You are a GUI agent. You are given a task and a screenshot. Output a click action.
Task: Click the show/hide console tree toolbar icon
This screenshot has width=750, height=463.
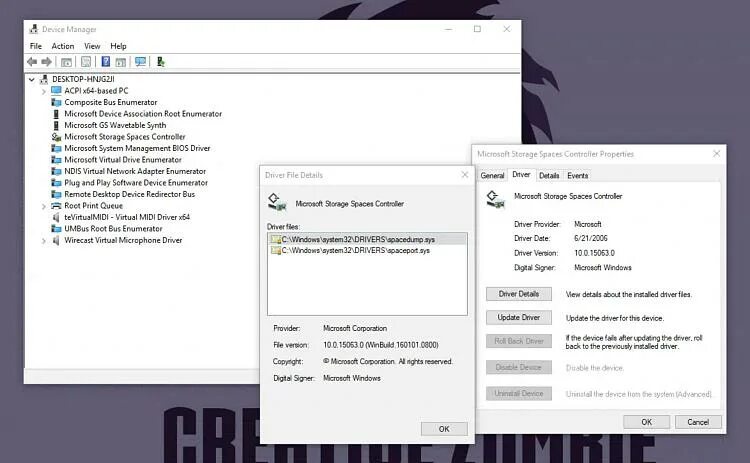pos(66,62)
